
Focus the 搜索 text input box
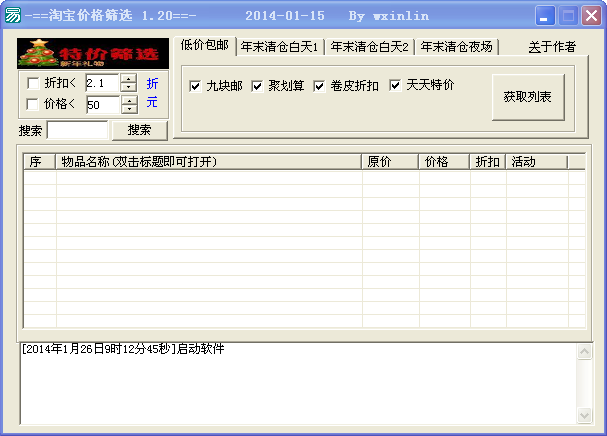[x=77, y=130]
